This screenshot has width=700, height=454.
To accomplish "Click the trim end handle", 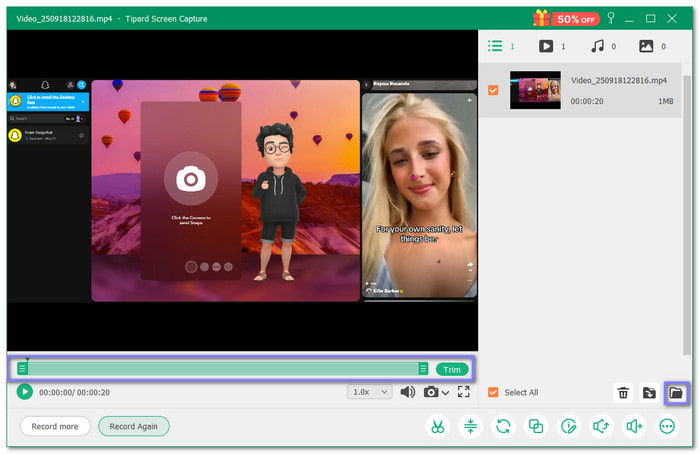I will click(423, 369).
